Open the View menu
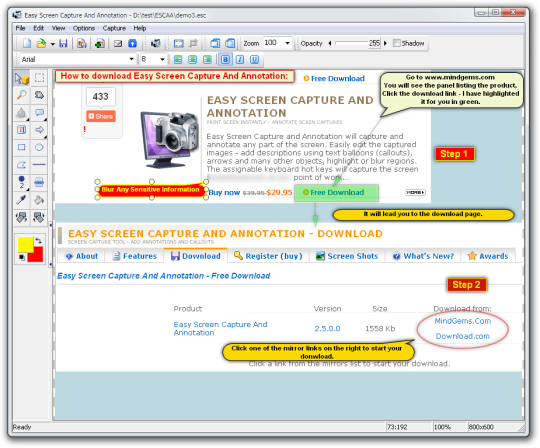 [x=58, y=28]
